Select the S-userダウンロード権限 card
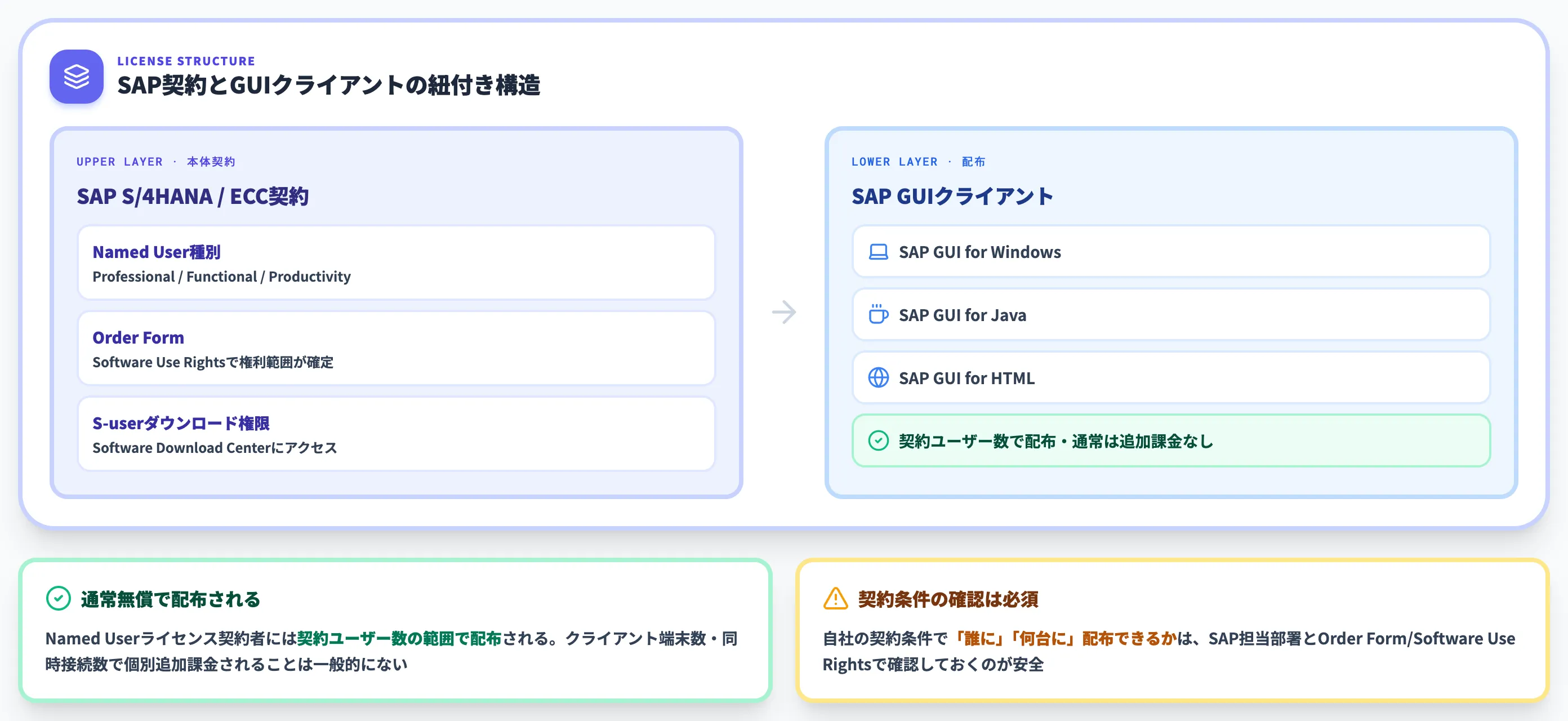The image size is (1568, 721). (397, 434)
